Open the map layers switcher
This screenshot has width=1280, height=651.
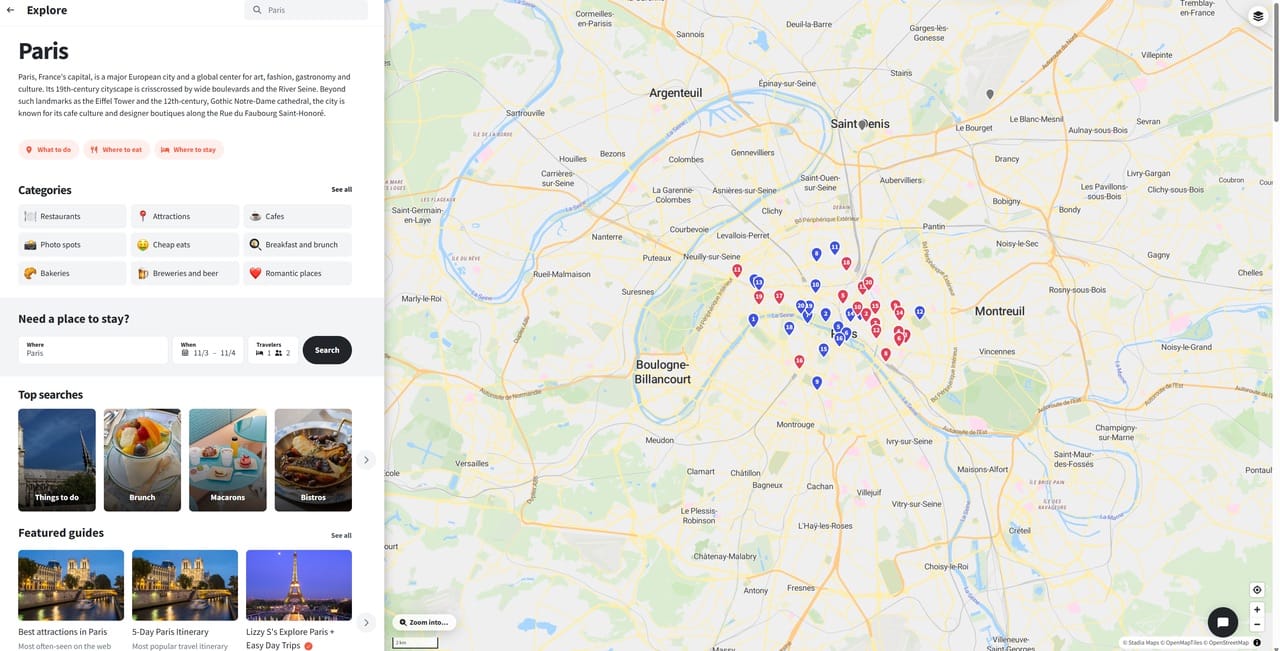coord(1258,16)
